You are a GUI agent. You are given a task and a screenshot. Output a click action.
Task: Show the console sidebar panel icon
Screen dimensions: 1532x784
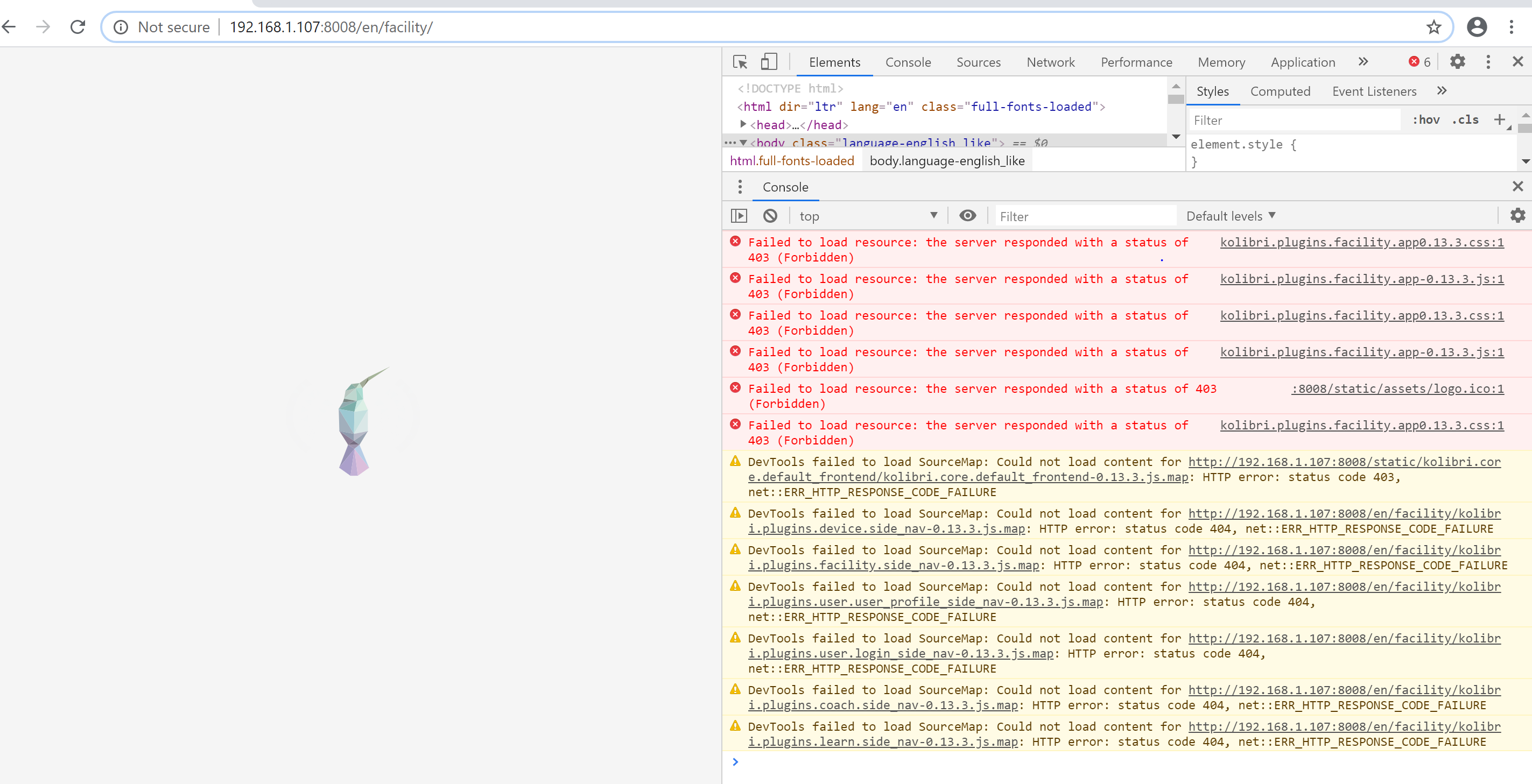click(x=739, y=216)
